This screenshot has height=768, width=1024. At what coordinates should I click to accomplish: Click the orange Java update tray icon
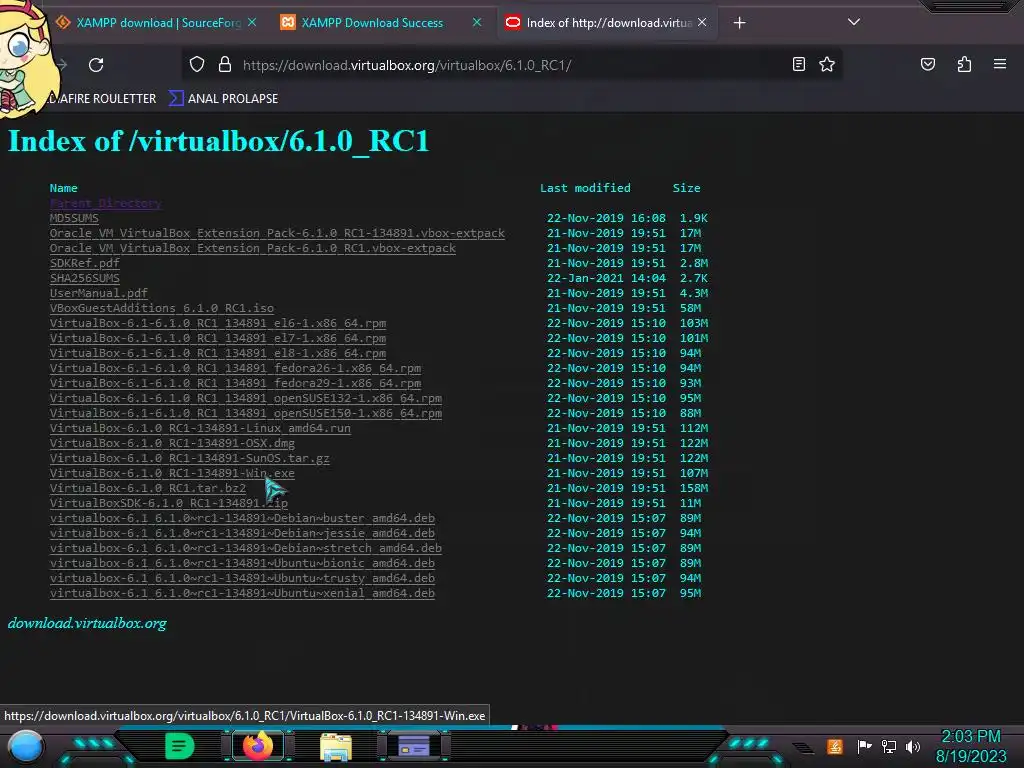pos(835,746)
